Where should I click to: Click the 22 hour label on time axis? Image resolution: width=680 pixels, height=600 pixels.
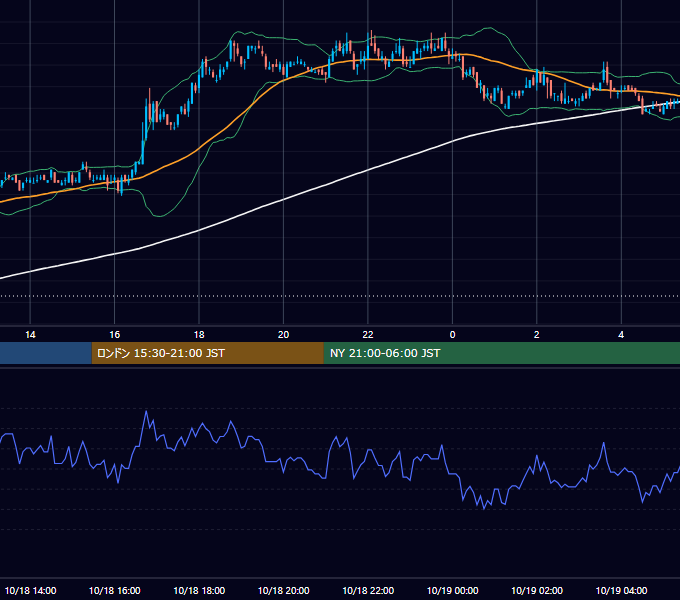pyautogui.click(x=368, y=335)
